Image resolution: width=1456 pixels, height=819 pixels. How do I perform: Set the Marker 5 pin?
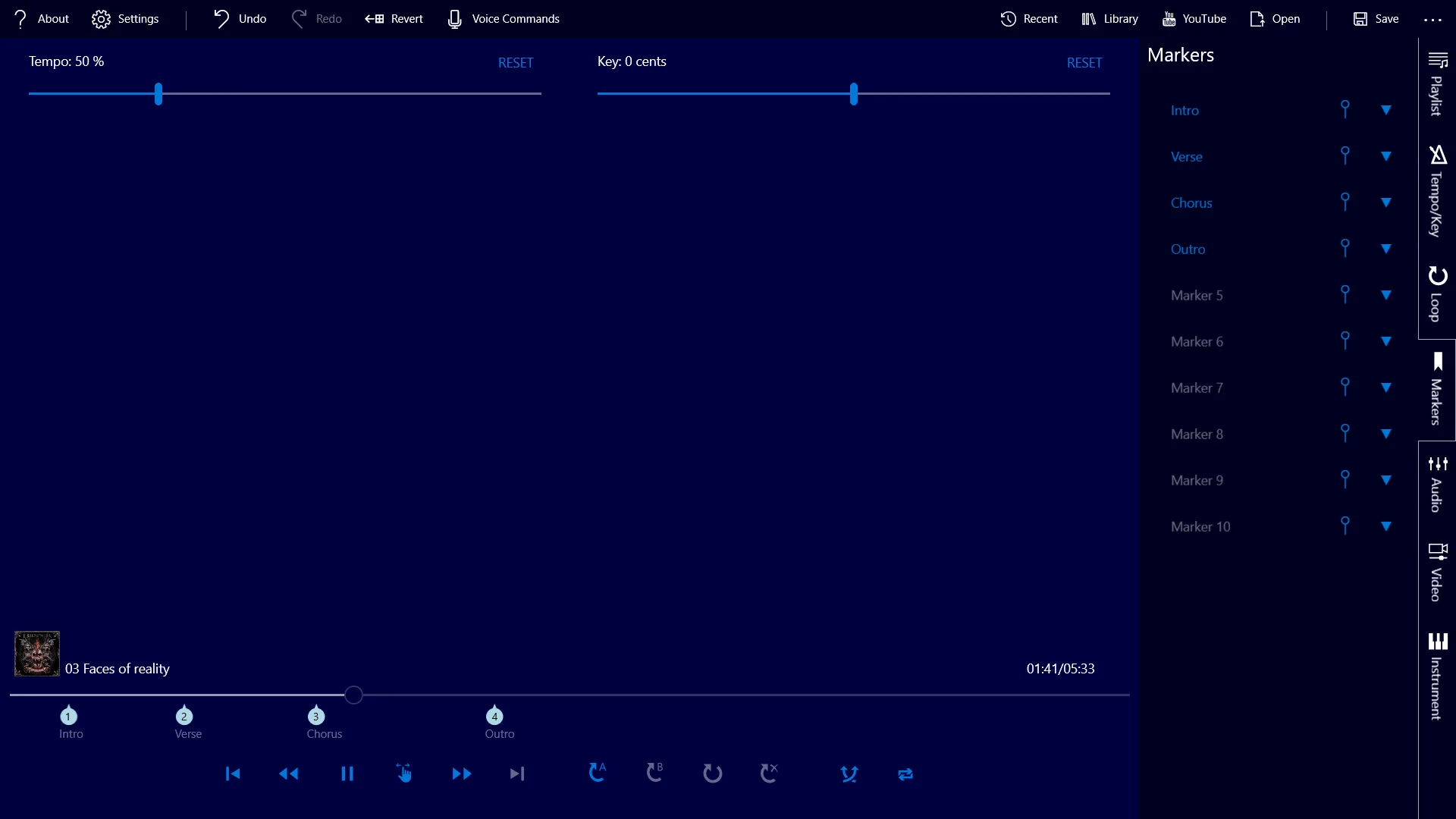coord(1345,295)
